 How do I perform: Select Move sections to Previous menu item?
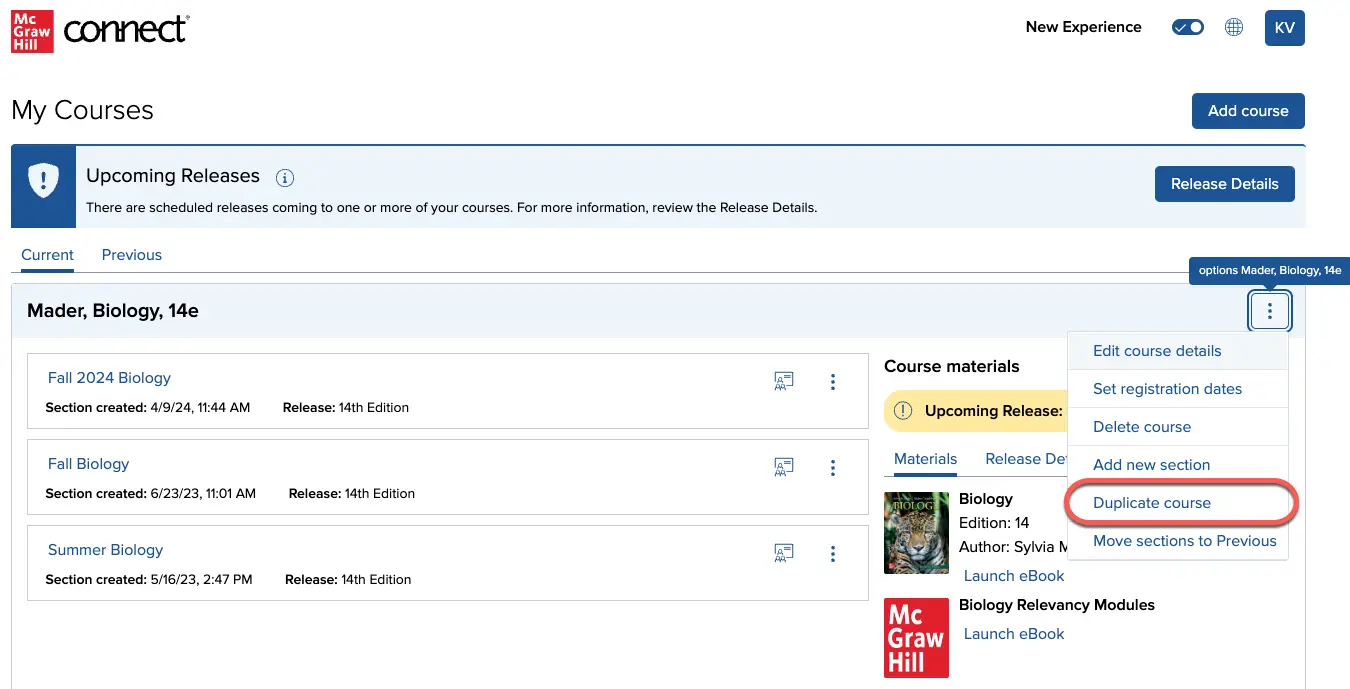(x=1178, y=541)
